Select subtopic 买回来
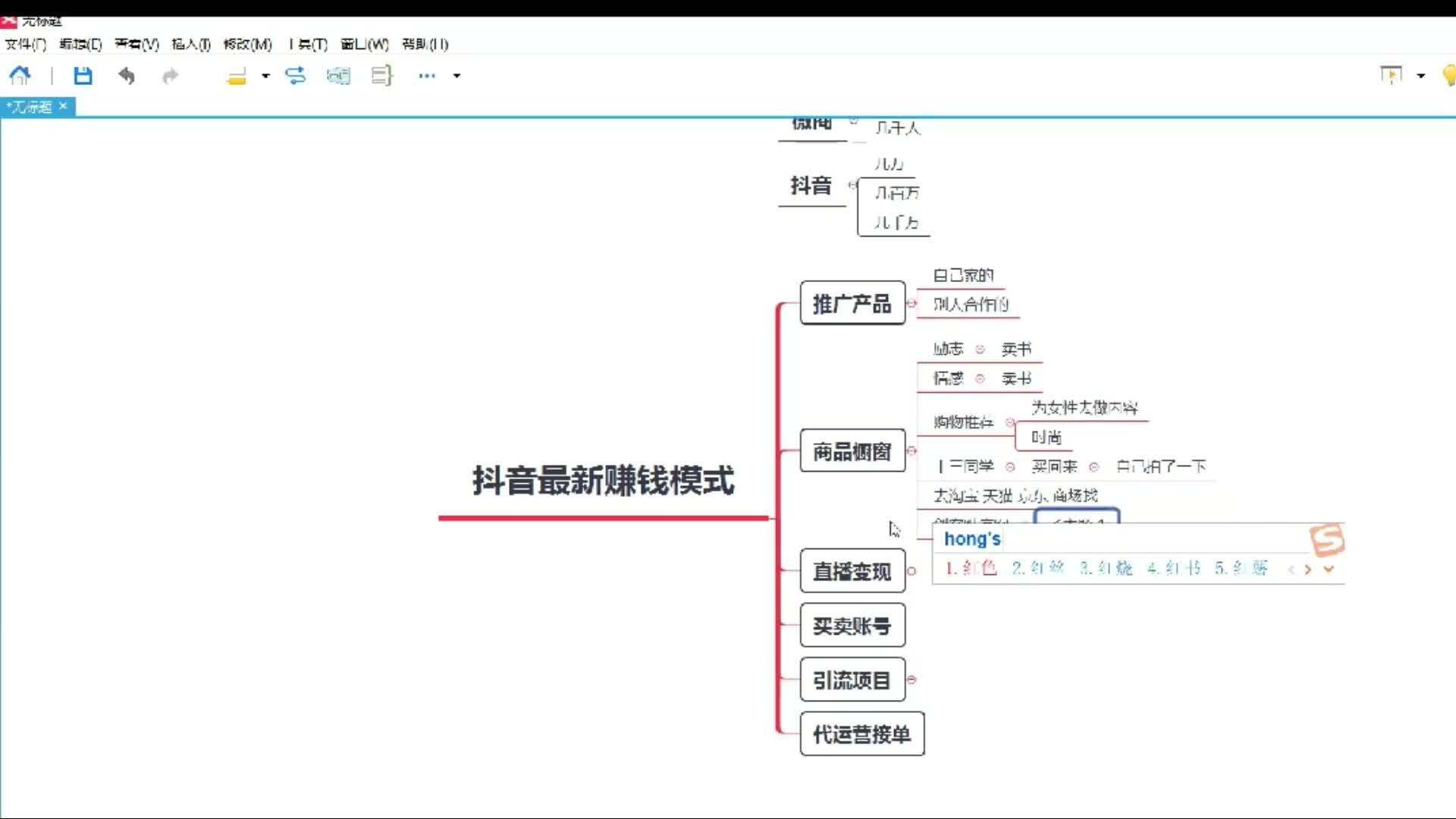This screenshot has height=819, width=1456. 1055,466
